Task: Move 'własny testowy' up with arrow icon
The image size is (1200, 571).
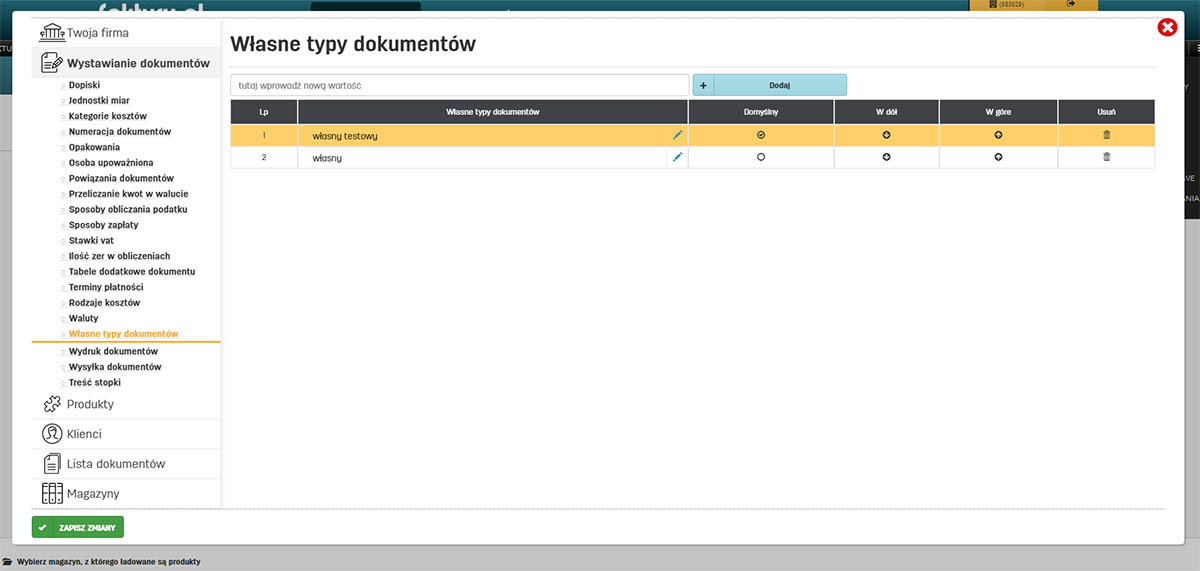Action: (x=998, y=135)
